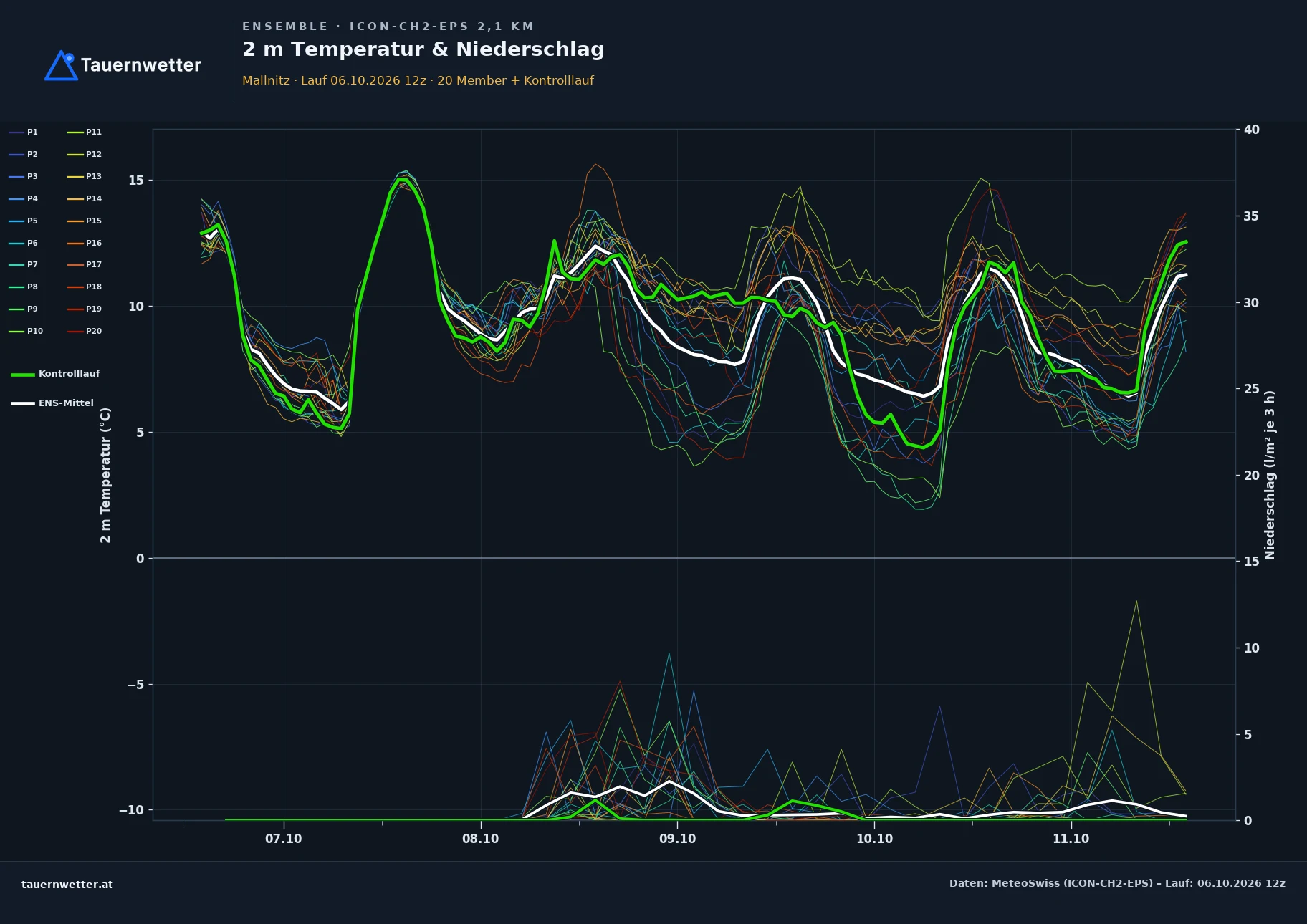Click the 15 temperature axis tick label
1307x924 pixels.
click(x=136, y=181)
